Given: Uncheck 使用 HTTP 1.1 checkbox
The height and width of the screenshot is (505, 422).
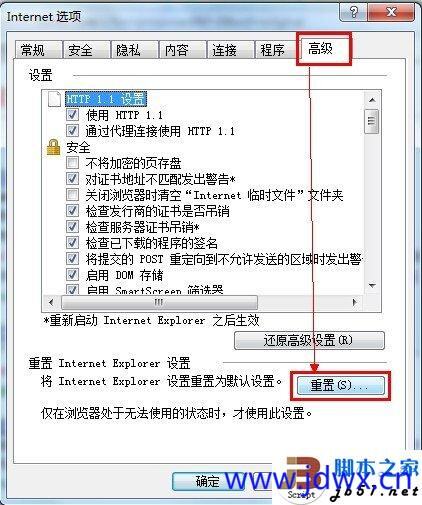Looking at the screenshot, I should tap(72, 115).
